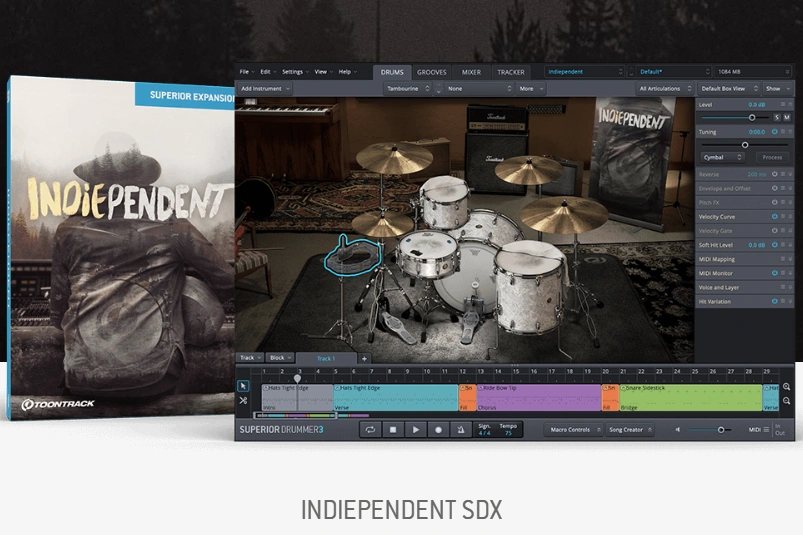Click the Process button
The width and height of the screenshot is (803, 535).
coord(772,157)
